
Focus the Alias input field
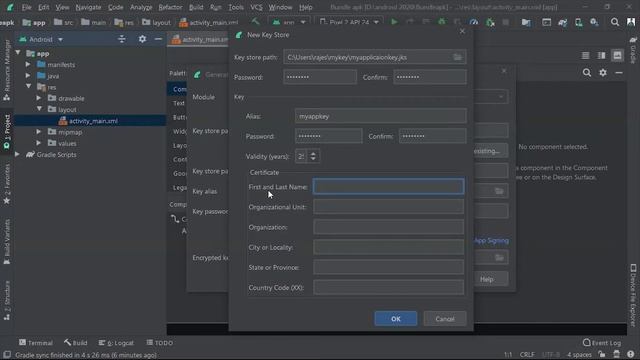click(x=380, y=116)
